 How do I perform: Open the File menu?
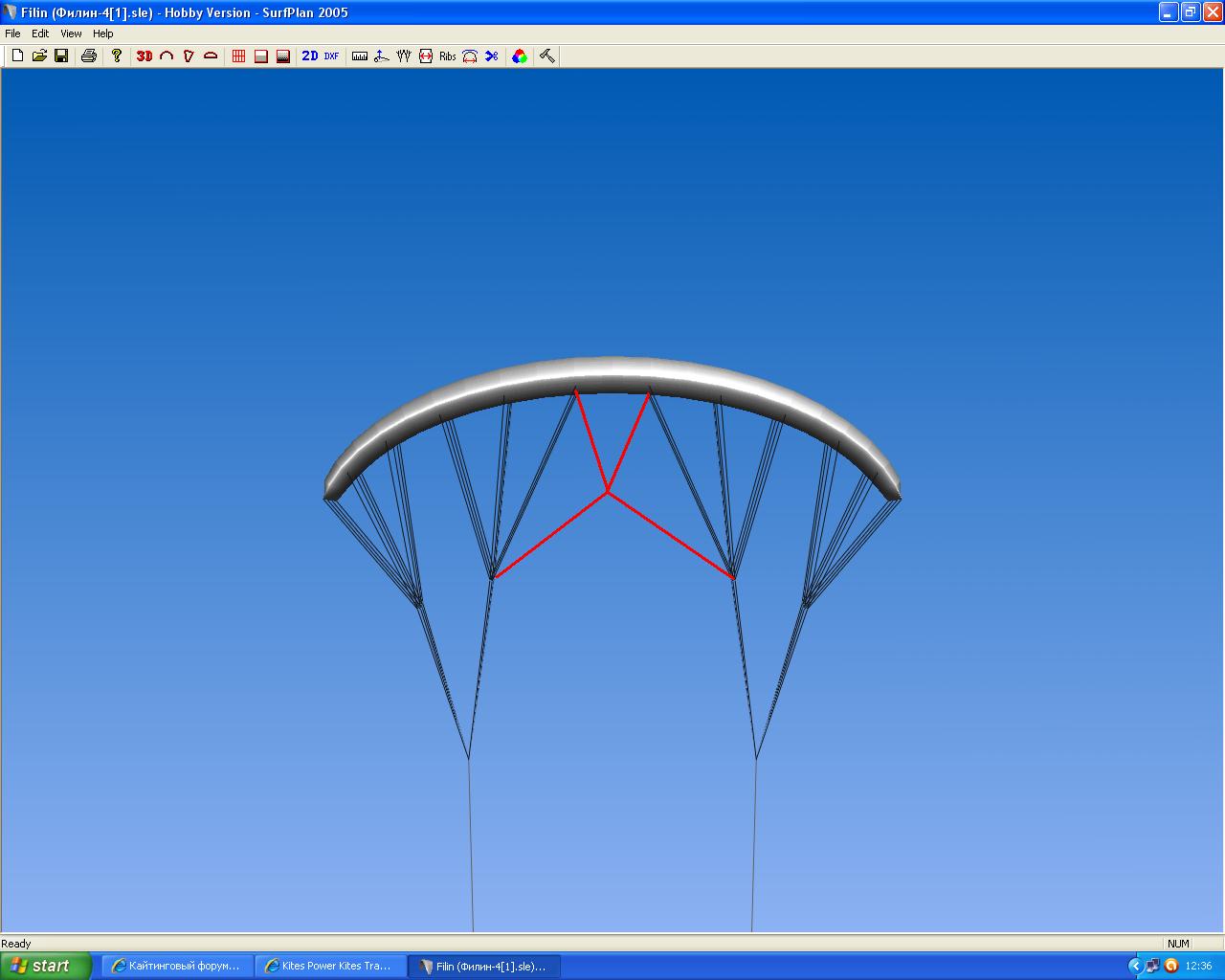(12, 33)
